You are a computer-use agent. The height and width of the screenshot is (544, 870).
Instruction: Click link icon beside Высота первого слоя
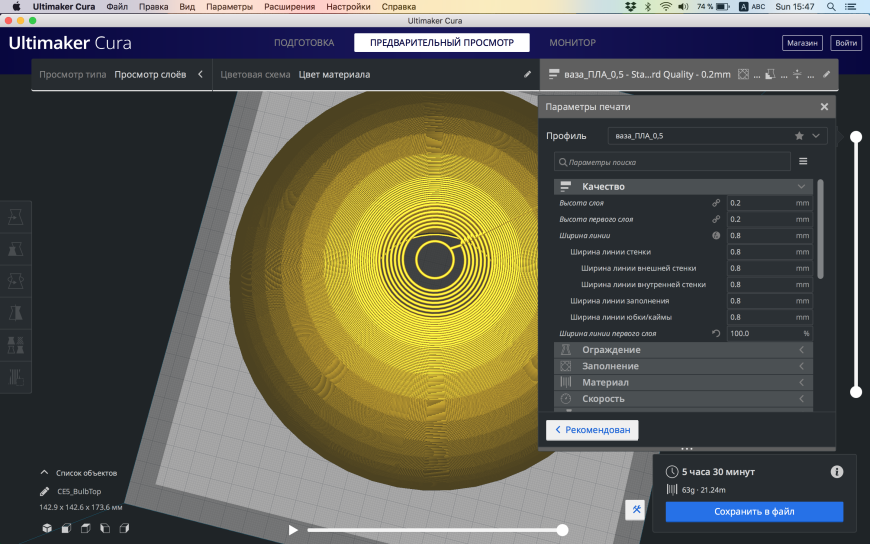tap(716, 219)
